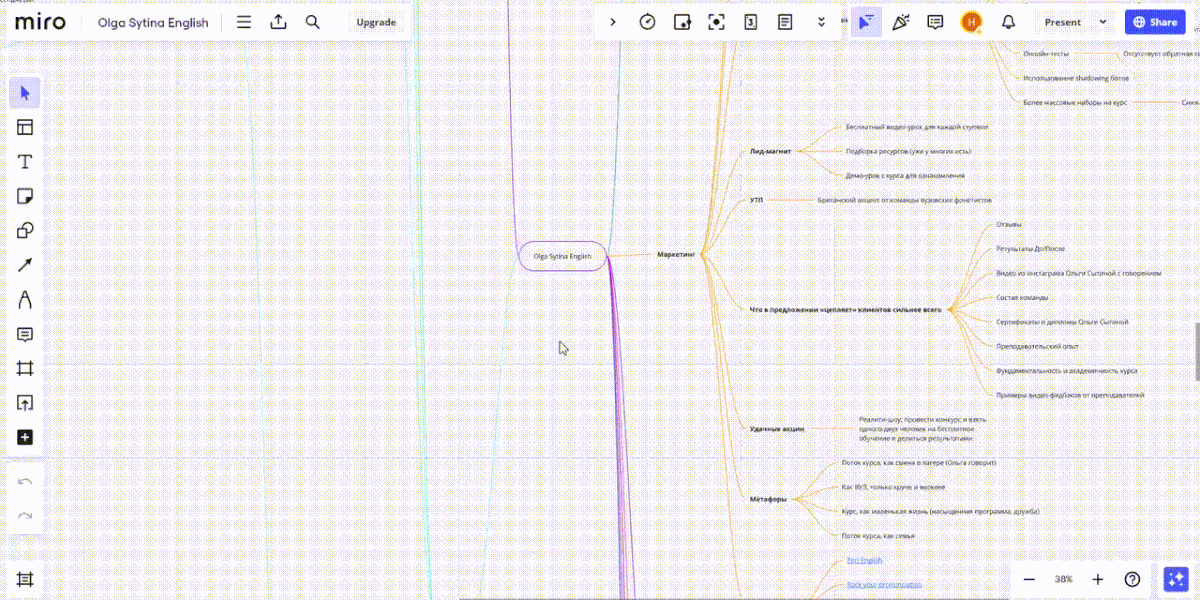This screenshot has width=1200, height=600.
Task: Toggle cursor visibility of collaborators
Action: tap(866, 22)
